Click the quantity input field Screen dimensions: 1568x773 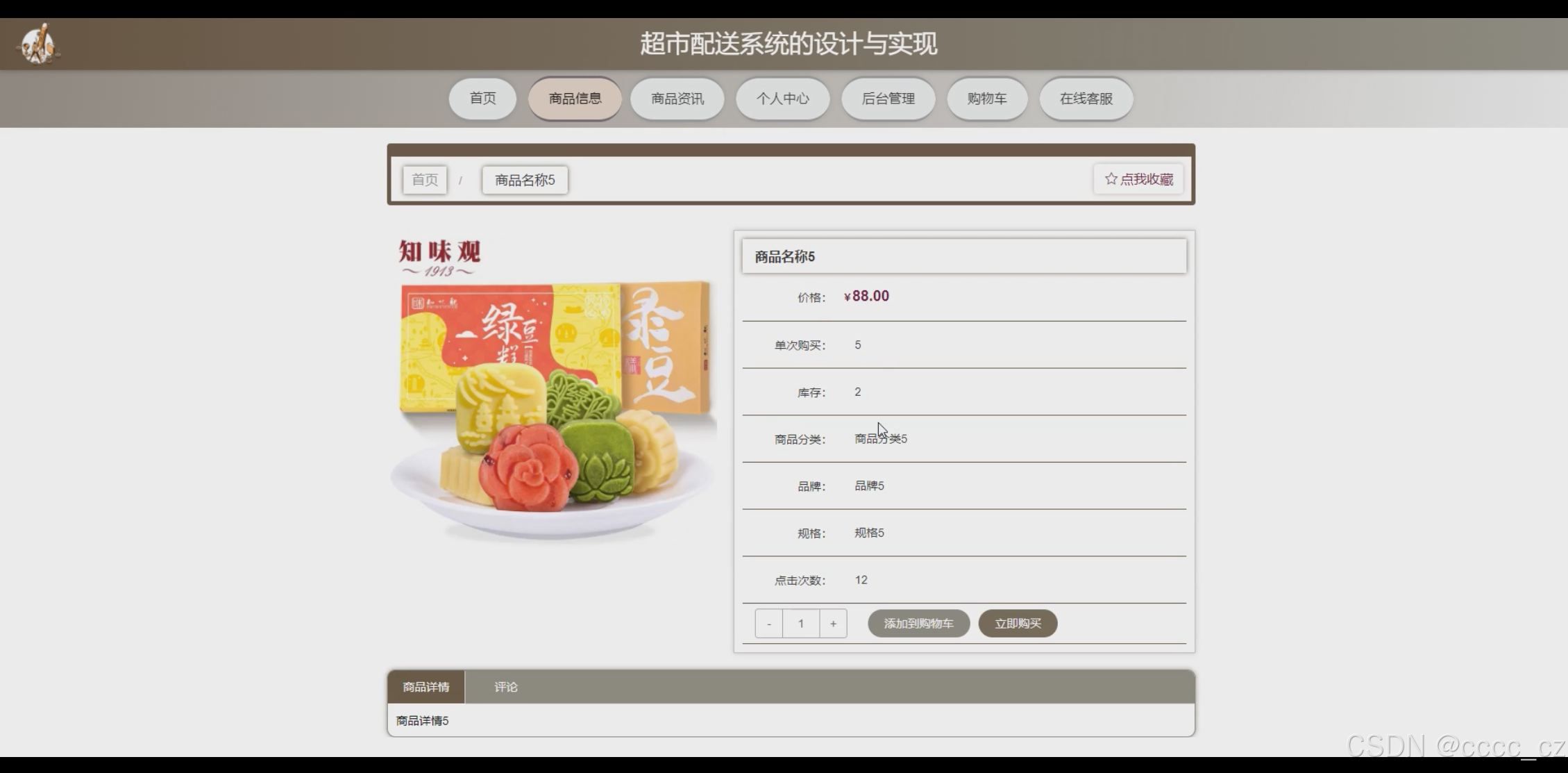801,624
